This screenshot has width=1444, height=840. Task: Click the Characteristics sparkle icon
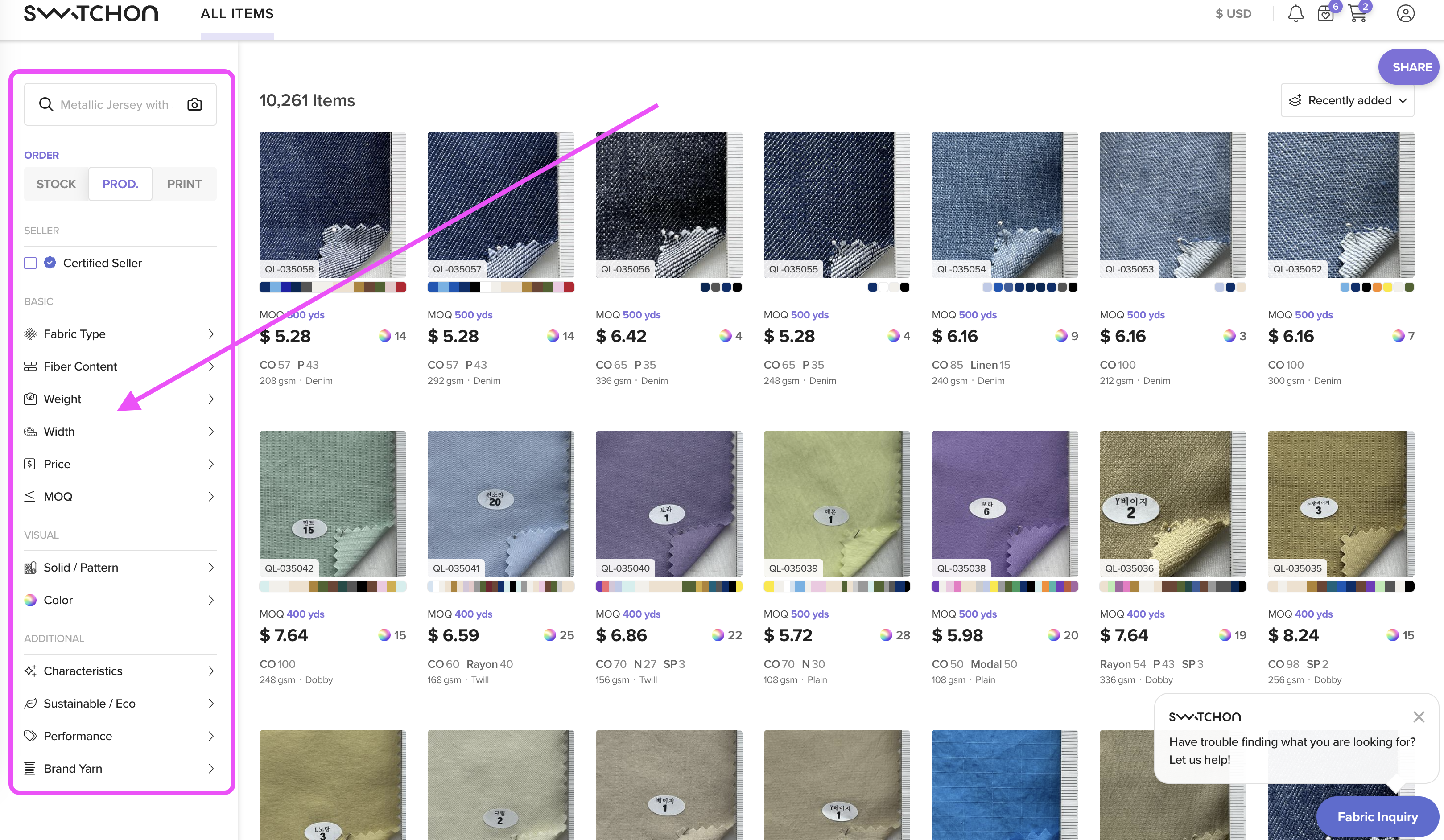tap(30, 671)
